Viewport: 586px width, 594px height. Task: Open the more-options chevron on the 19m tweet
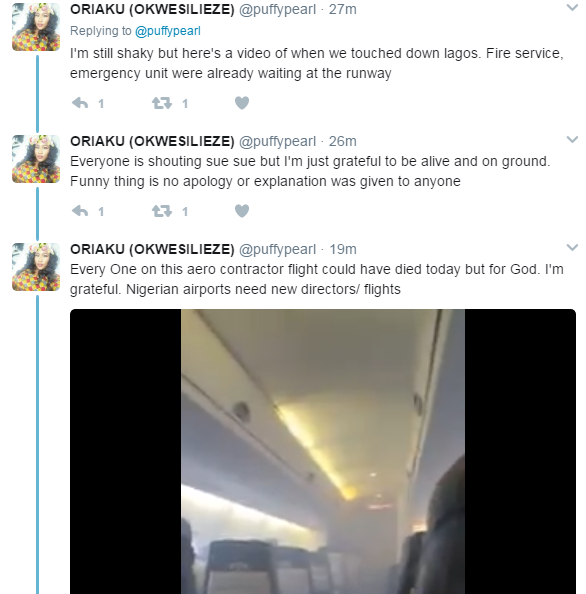(572, 247)
